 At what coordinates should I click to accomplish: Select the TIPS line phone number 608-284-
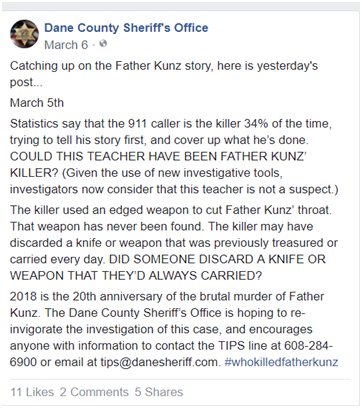click(x=309, y=345)
